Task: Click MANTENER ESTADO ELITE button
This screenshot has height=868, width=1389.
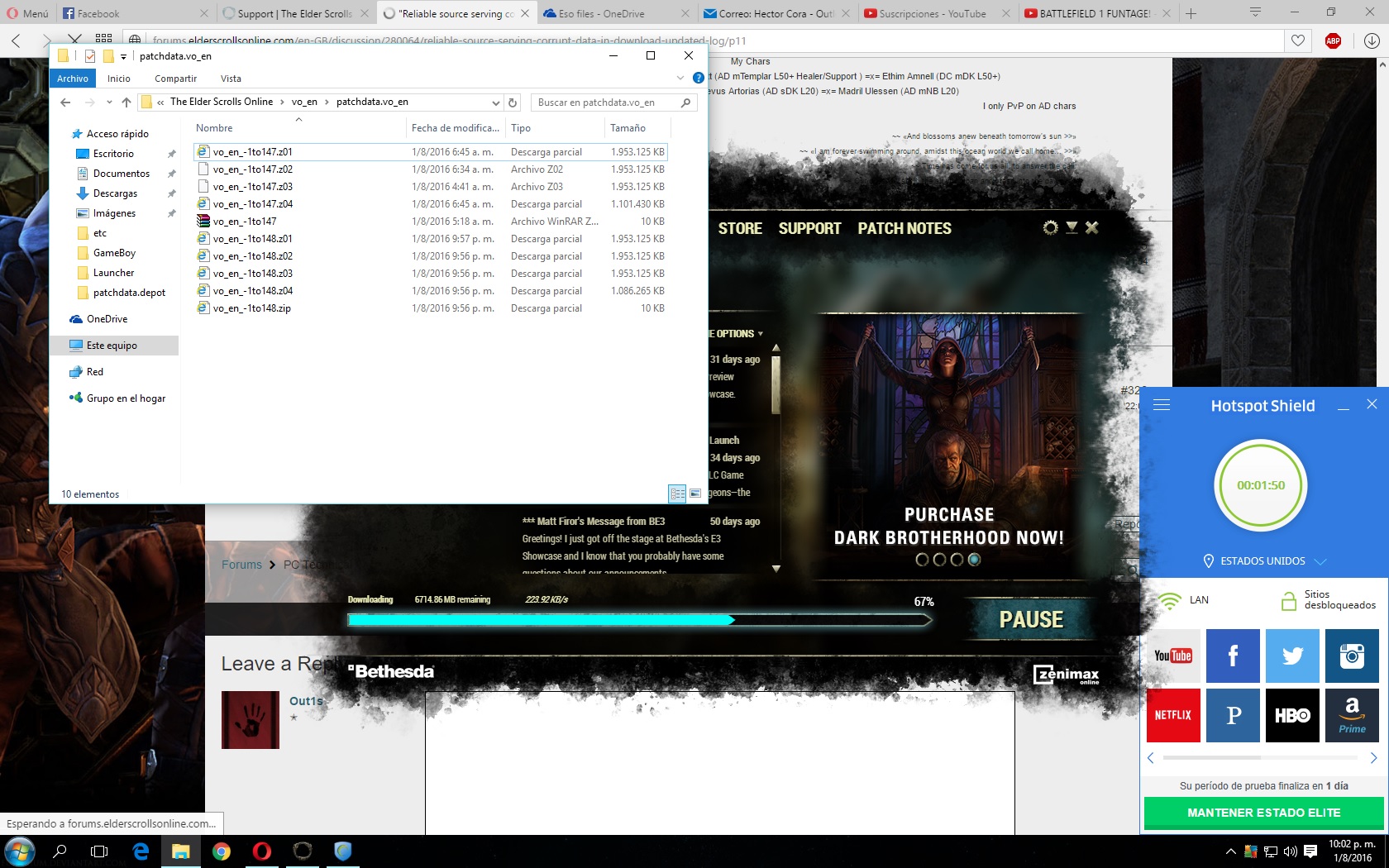Action: coord(1263,813)
